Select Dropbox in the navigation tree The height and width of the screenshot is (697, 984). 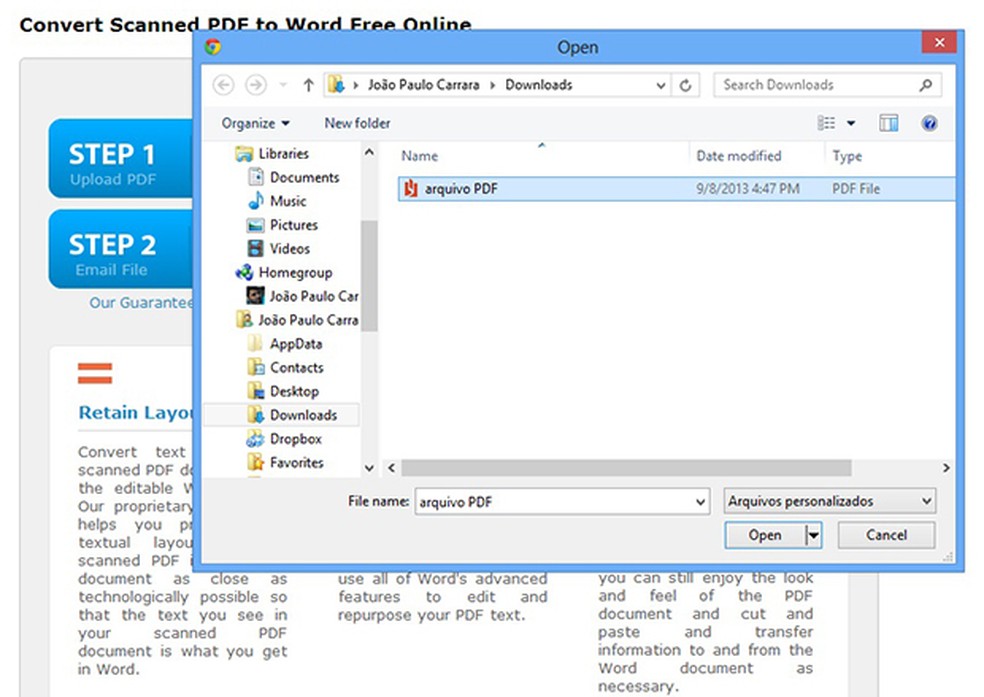(295, 439)
